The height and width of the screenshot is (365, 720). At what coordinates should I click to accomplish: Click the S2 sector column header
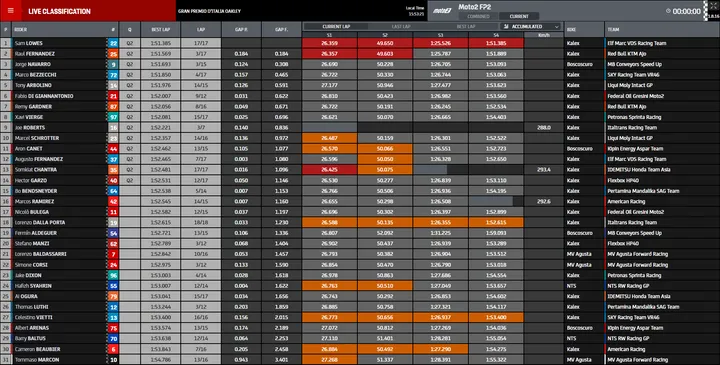(x=385, y=35)
